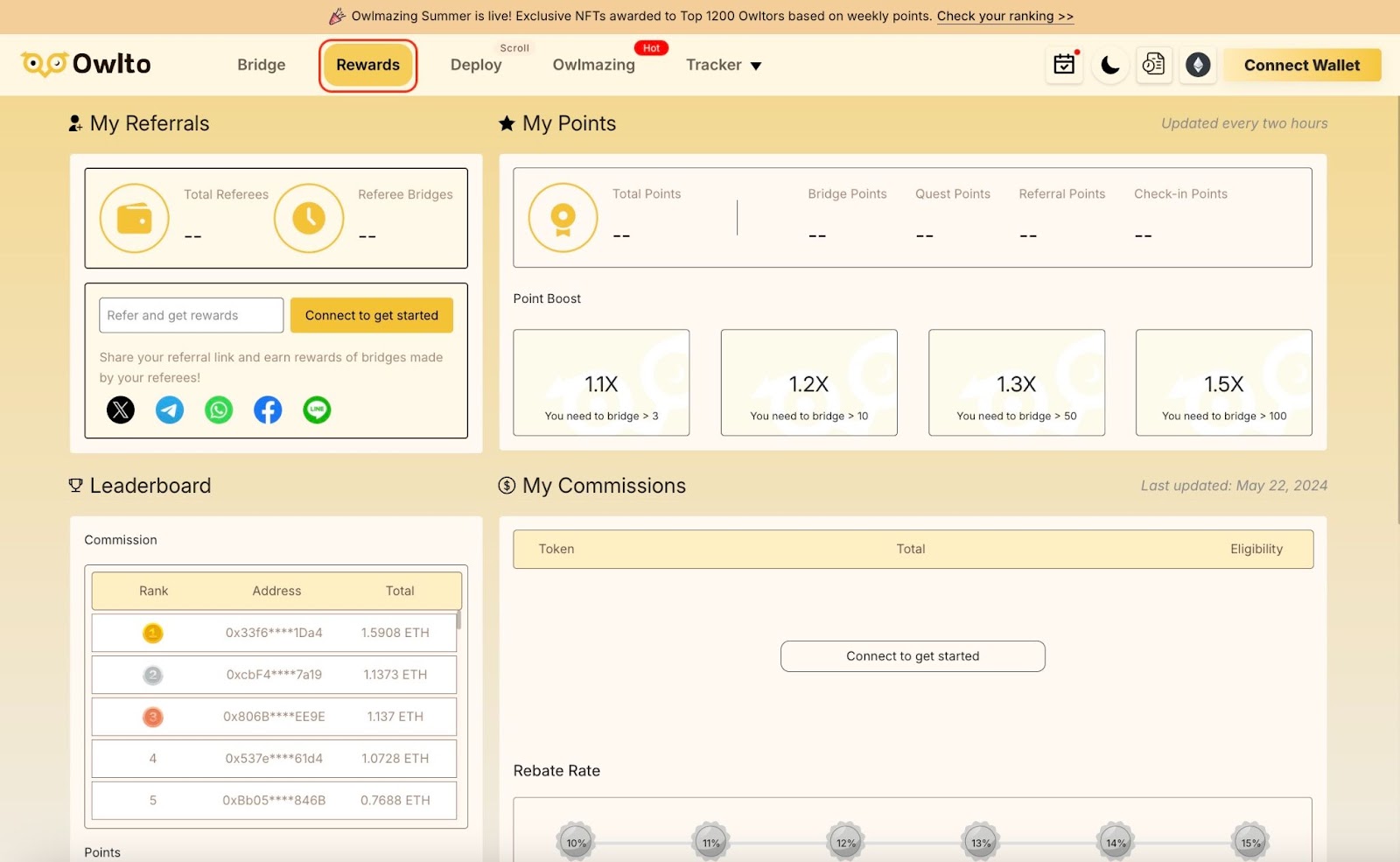The width and height of the screenshot is (1400, 862).
Task: Click the Total Referees wallet icon
Action: [135, 218]
